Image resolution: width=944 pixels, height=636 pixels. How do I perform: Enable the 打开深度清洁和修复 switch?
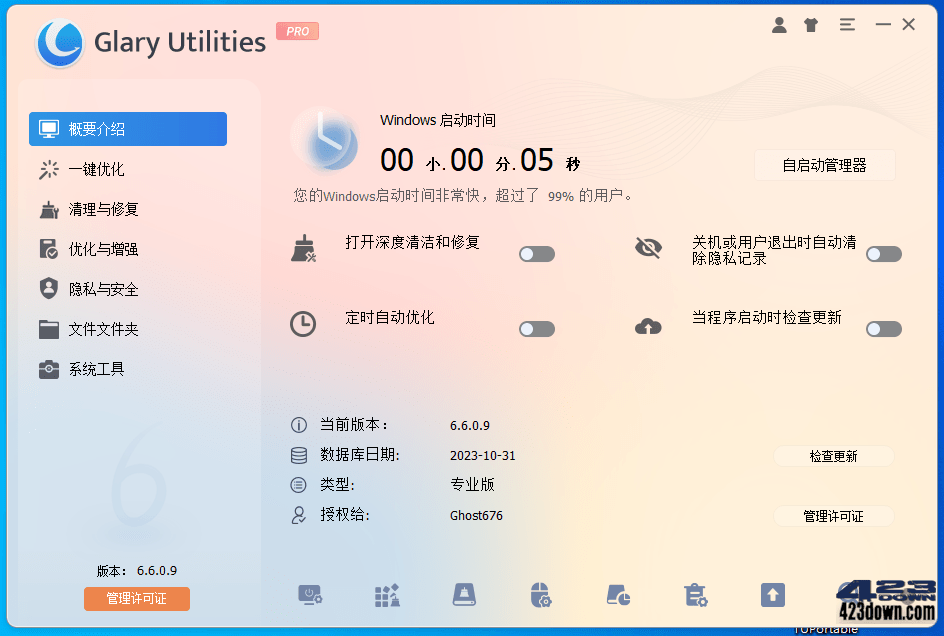(537, 254)
